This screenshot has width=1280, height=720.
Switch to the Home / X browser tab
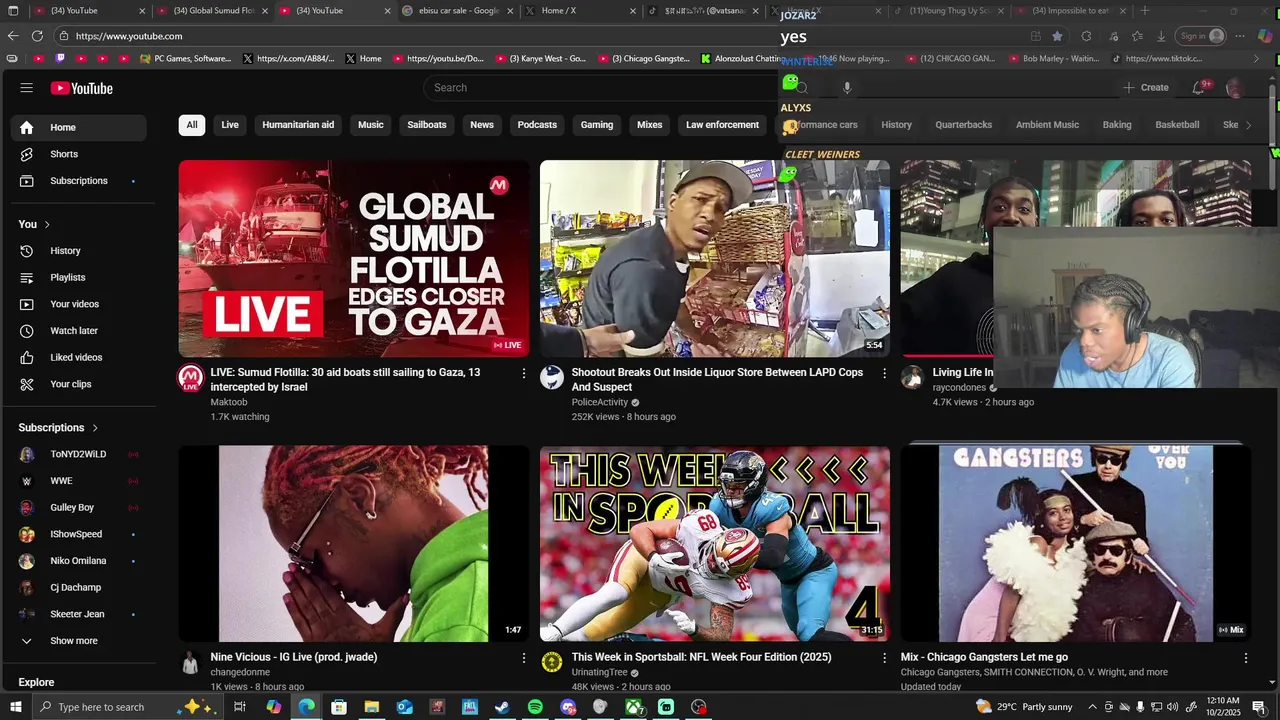tap(580, 11)
